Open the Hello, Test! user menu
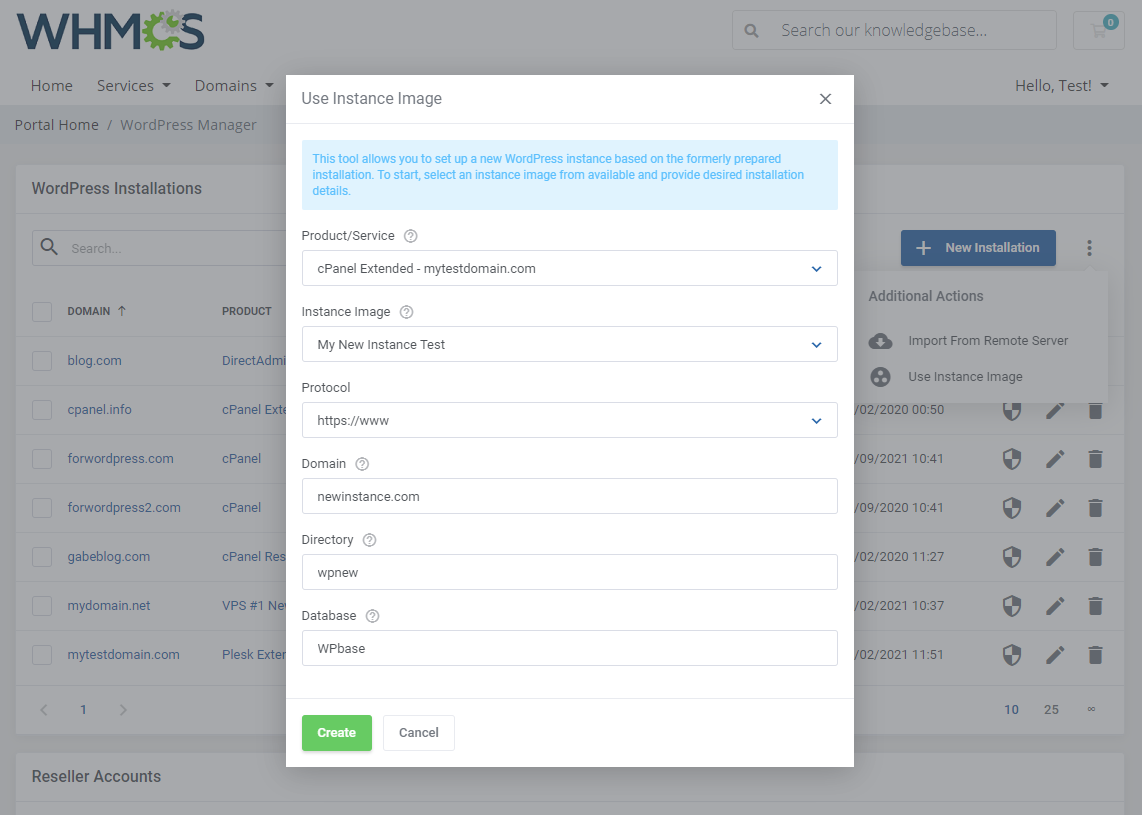 point(1062,86)
